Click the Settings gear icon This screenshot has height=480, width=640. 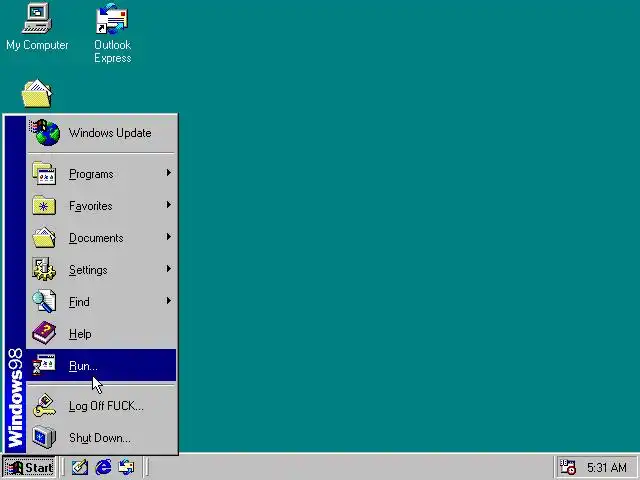tap(44, 269)
